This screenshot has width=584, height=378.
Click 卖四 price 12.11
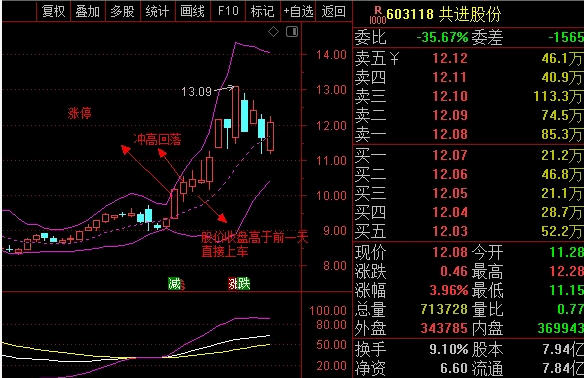click(x=450, y=77)
